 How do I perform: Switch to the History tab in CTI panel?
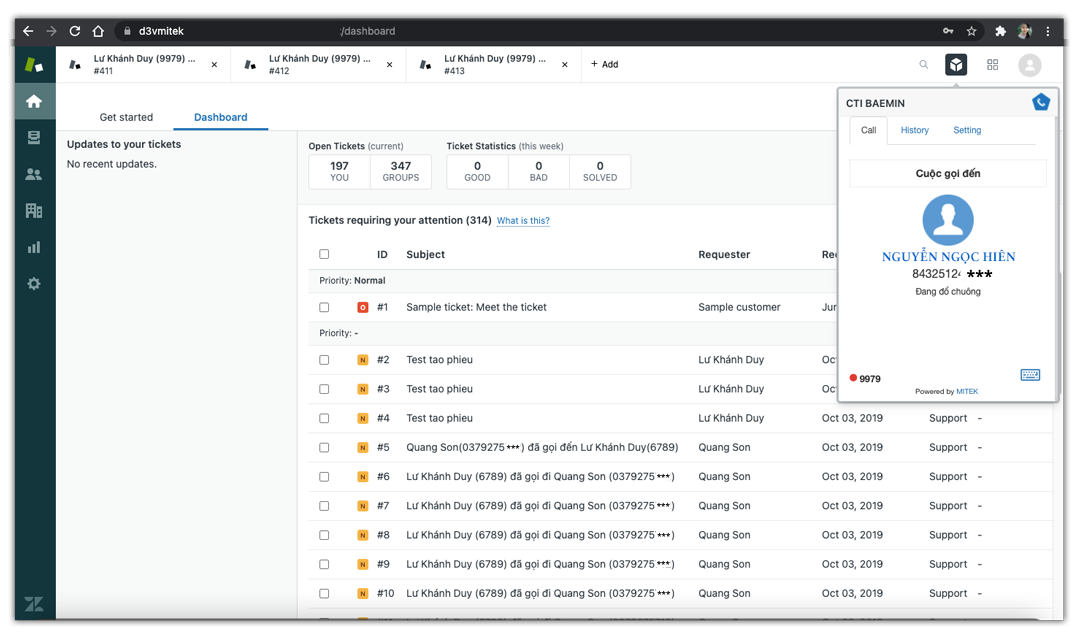tap(914, 130)
